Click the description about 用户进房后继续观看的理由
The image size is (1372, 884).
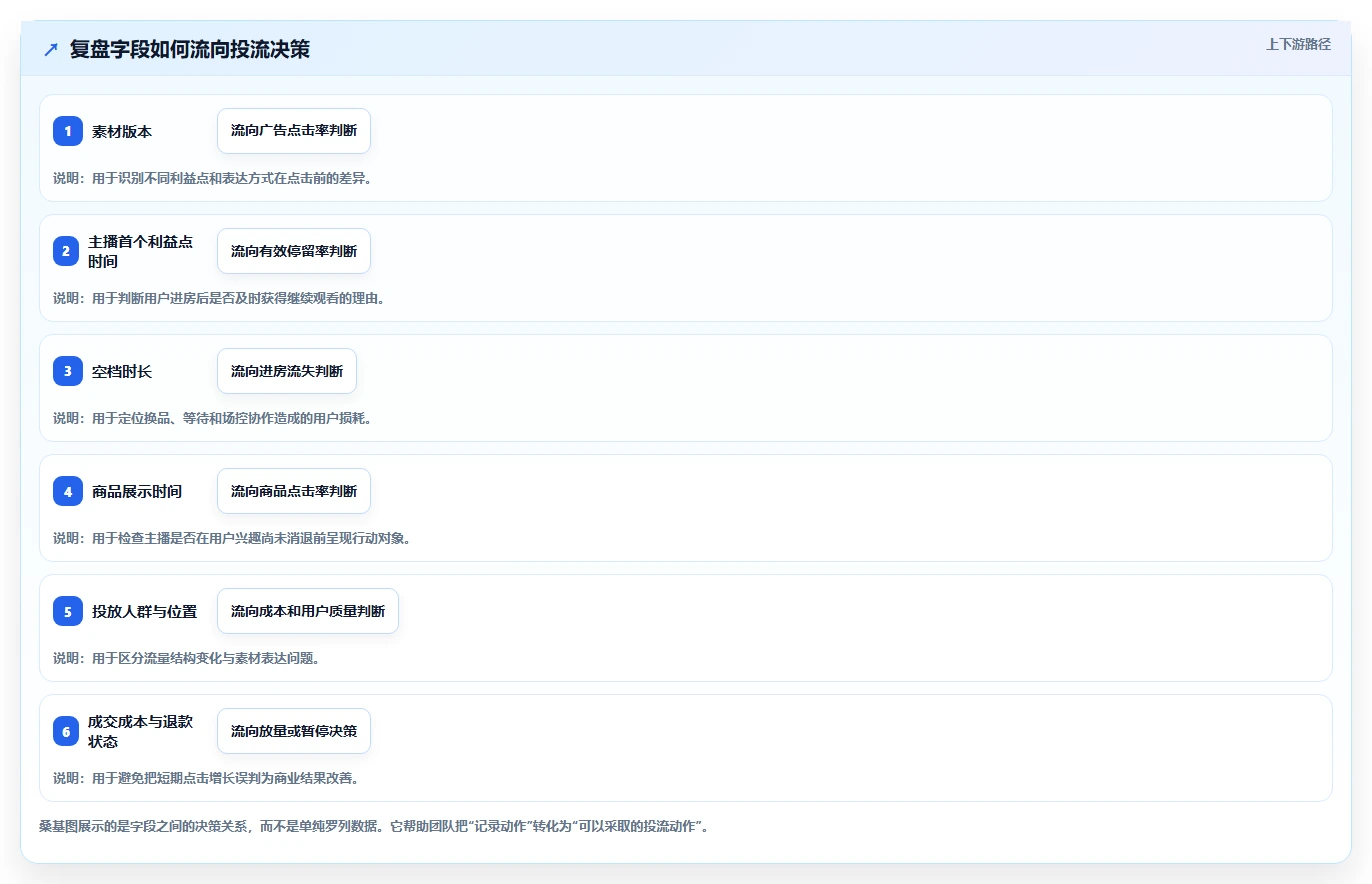219,298
